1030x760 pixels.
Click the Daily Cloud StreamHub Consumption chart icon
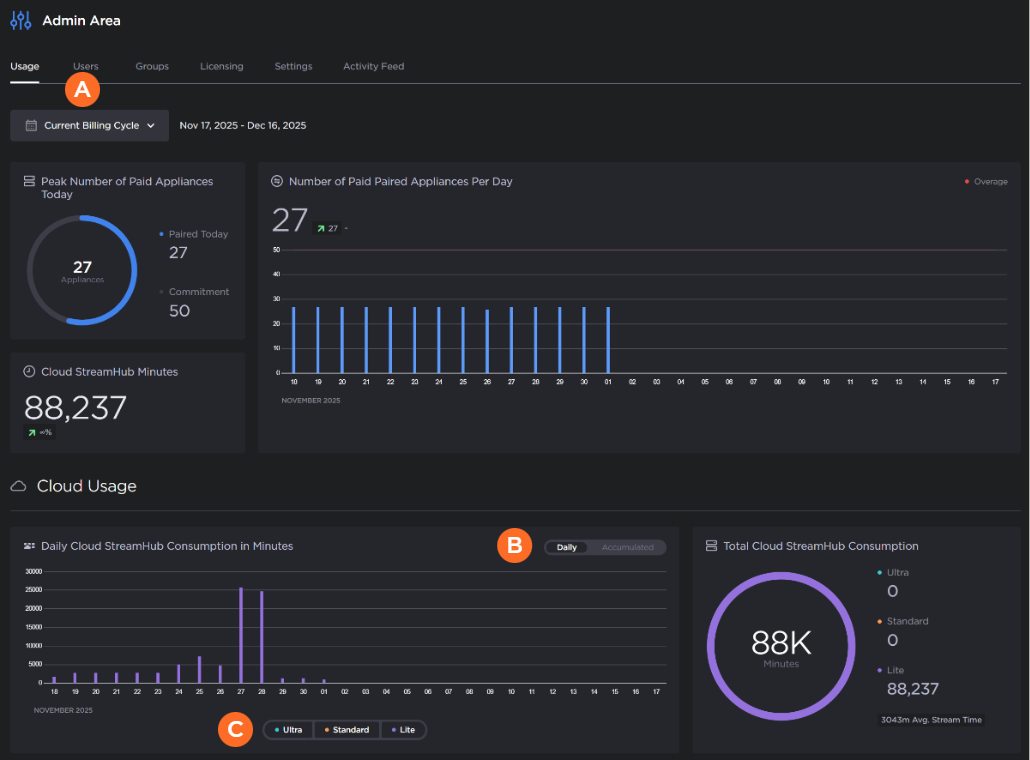[29, 546]
